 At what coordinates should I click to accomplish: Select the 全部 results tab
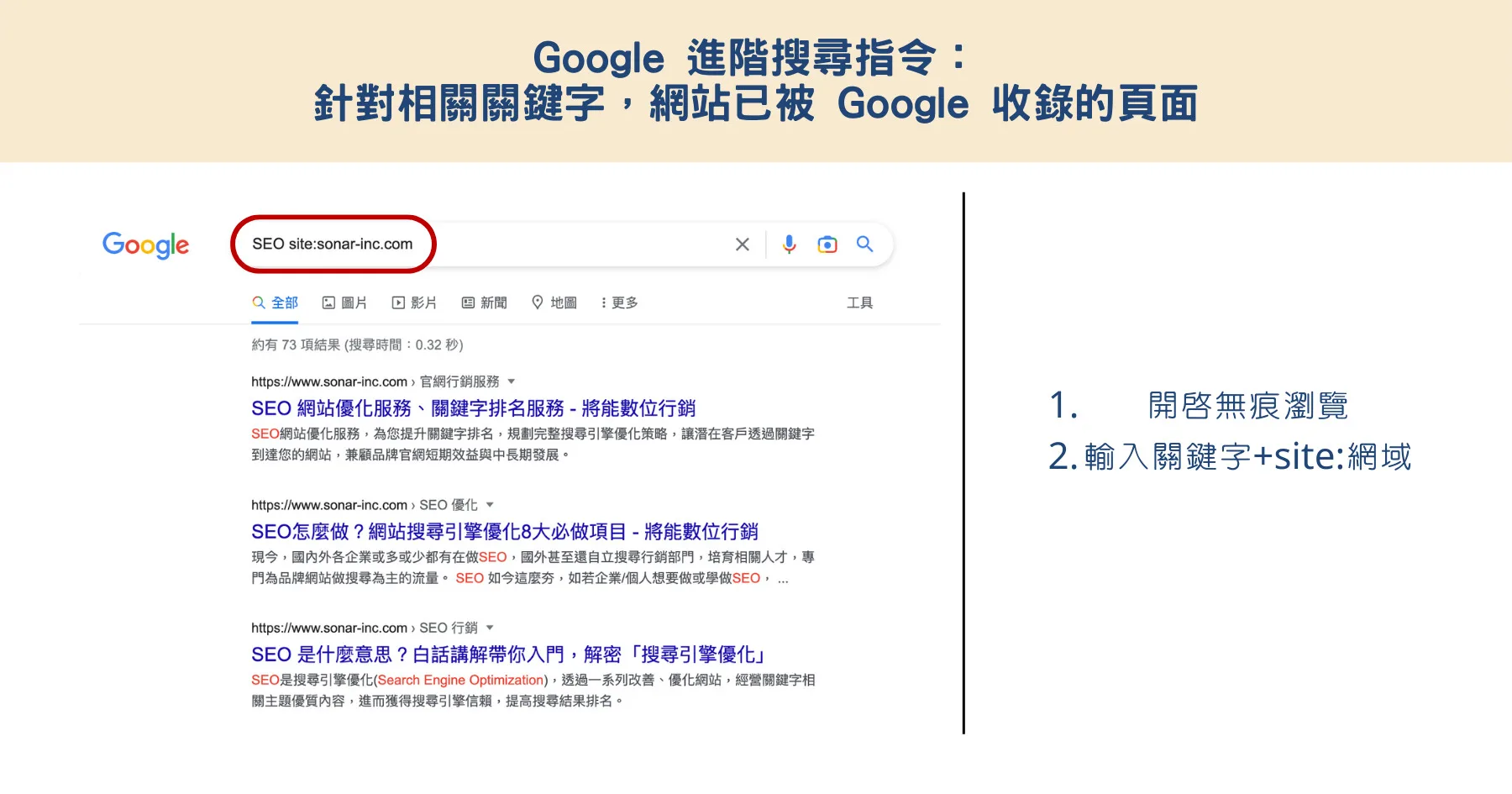point(276,302)
